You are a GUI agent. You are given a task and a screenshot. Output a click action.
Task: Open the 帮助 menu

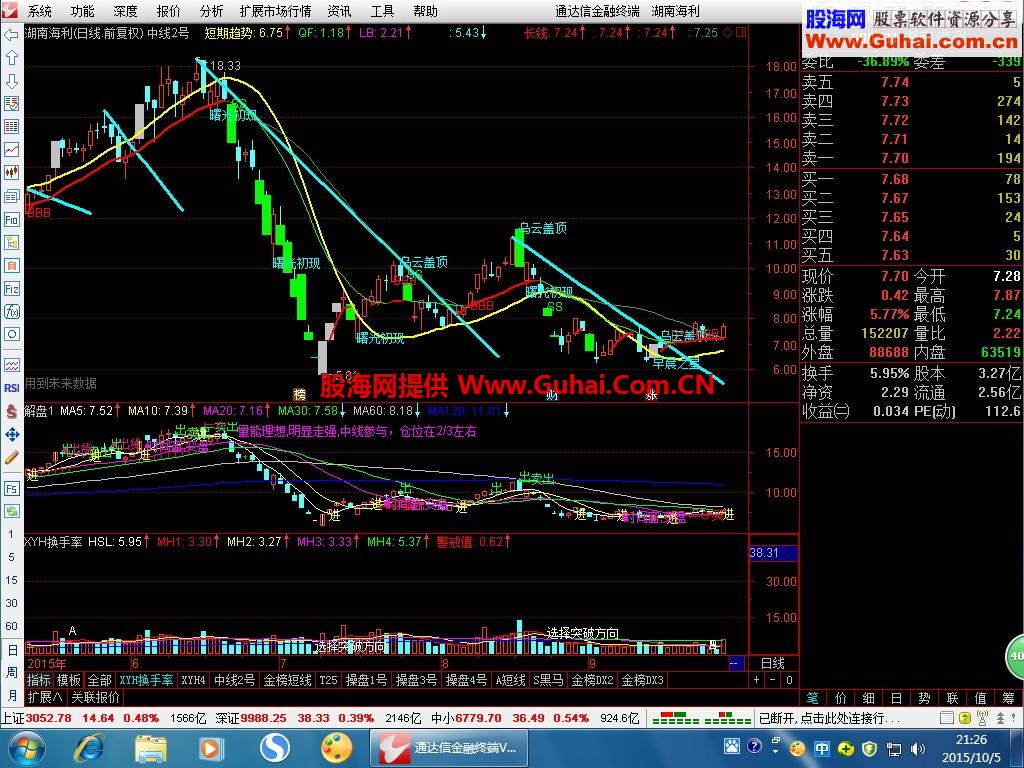coord(425,11)
